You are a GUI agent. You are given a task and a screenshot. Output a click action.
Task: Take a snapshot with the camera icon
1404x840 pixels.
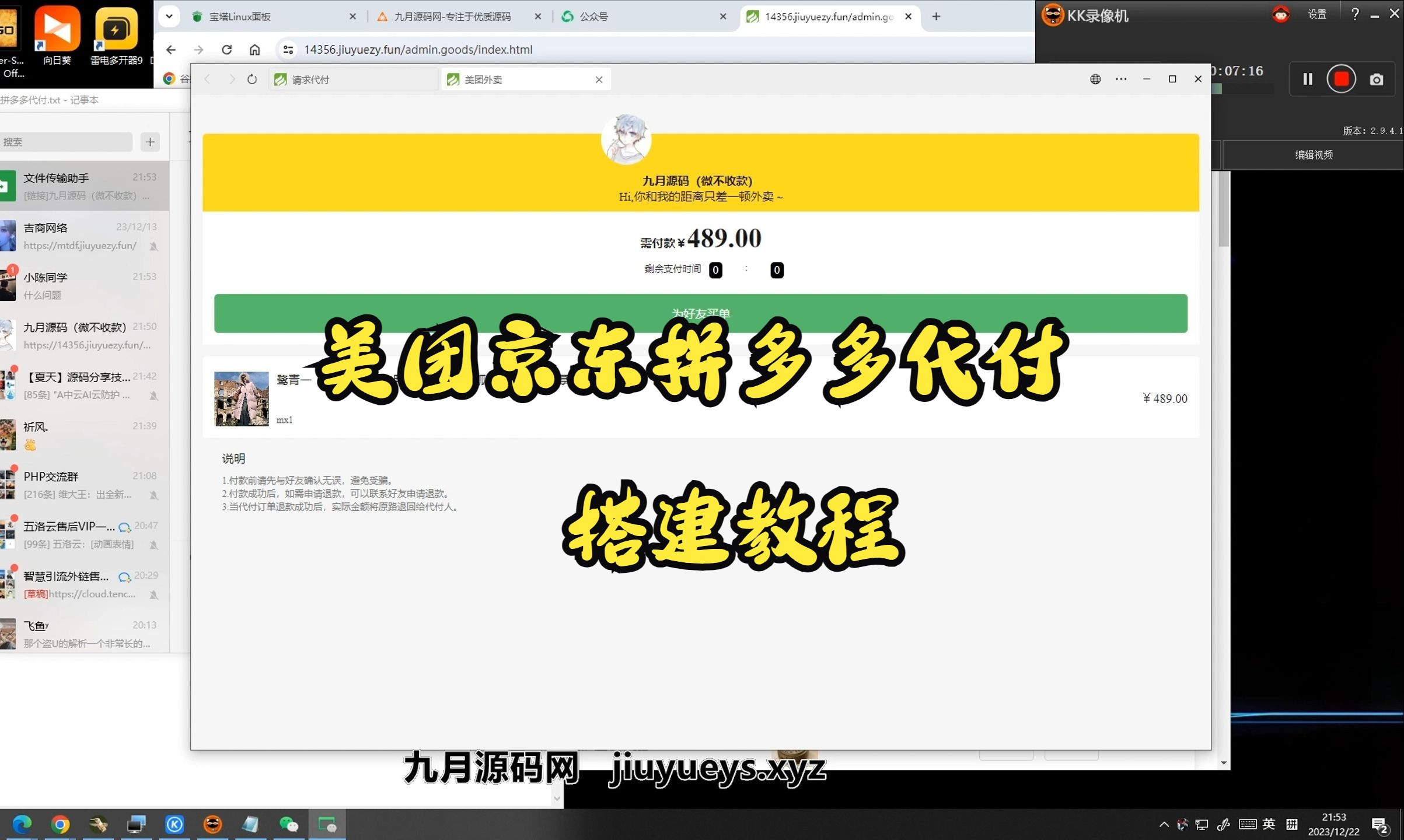pos(1376,79)
